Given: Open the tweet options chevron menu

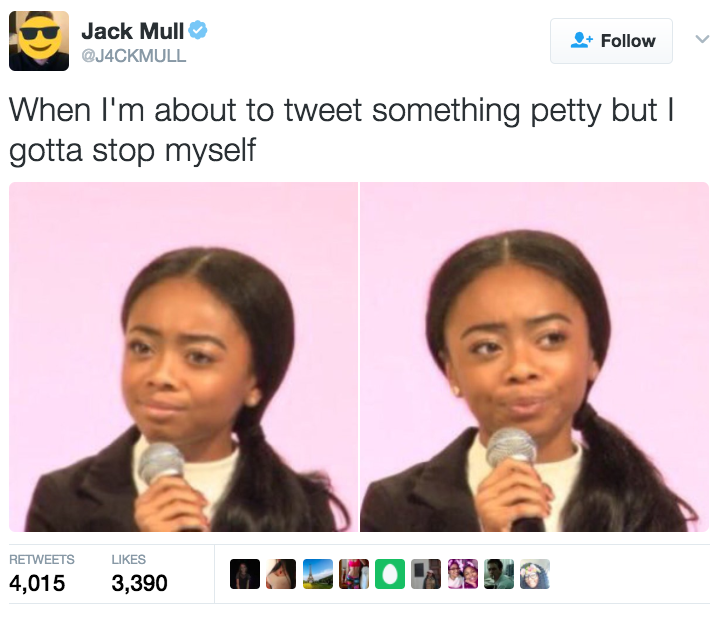Looking at the screenshot, I should [702, 39].
